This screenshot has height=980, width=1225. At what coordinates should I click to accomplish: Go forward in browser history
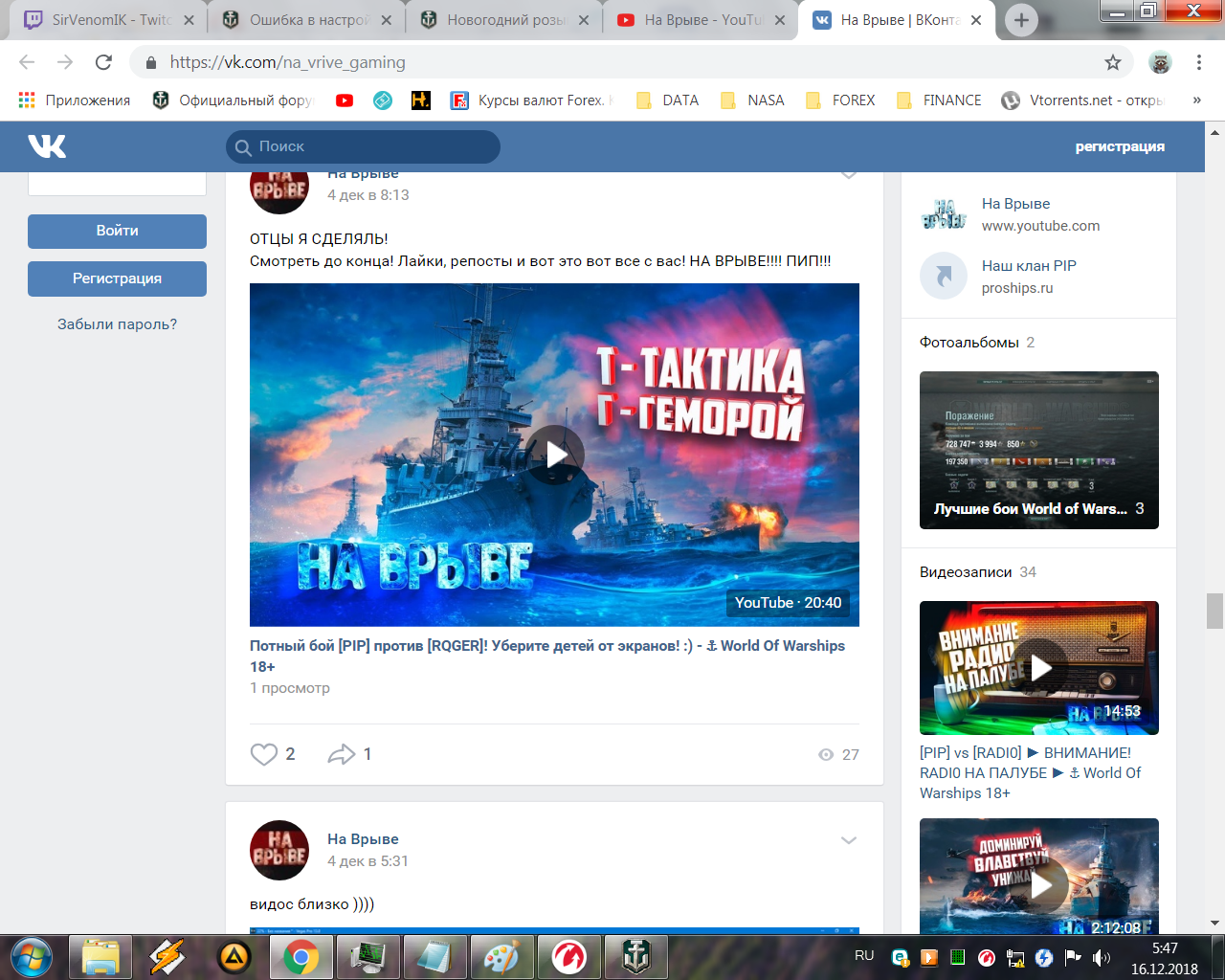tap(65, 62)
